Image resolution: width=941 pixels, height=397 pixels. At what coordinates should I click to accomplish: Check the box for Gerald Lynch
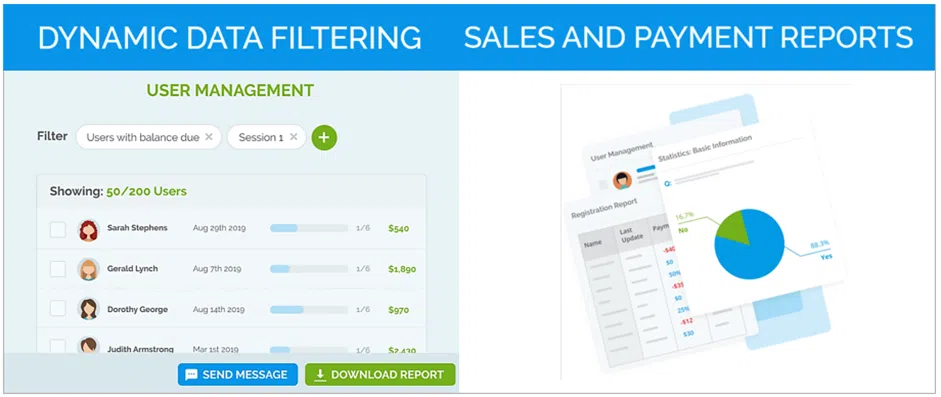(58, 269)
